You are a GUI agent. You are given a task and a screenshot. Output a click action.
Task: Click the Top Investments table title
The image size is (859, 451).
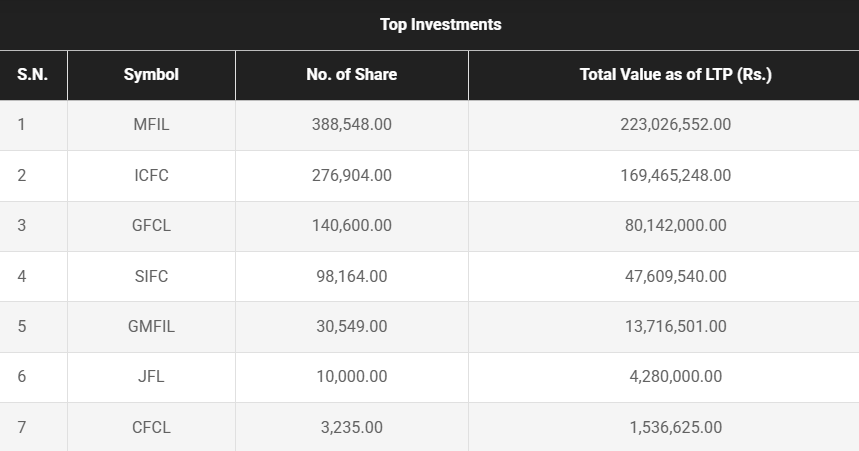point(440,24)
